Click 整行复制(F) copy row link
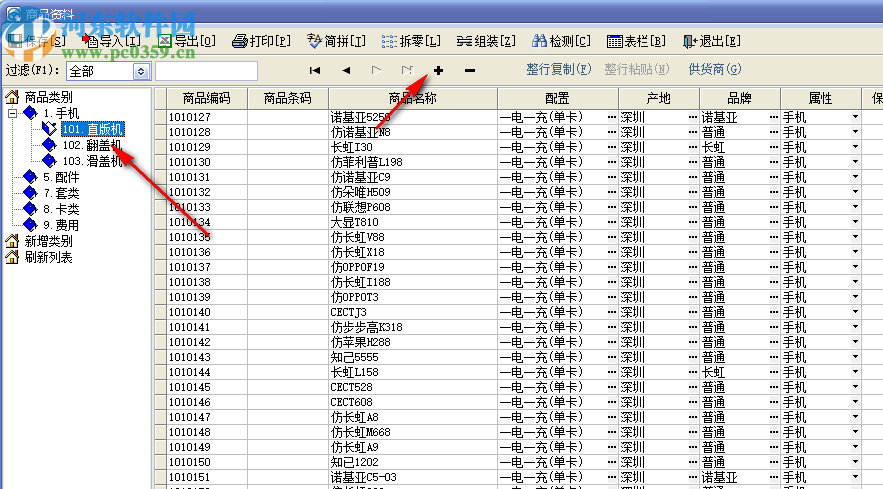The image size is (883, 489). (559, 69)
